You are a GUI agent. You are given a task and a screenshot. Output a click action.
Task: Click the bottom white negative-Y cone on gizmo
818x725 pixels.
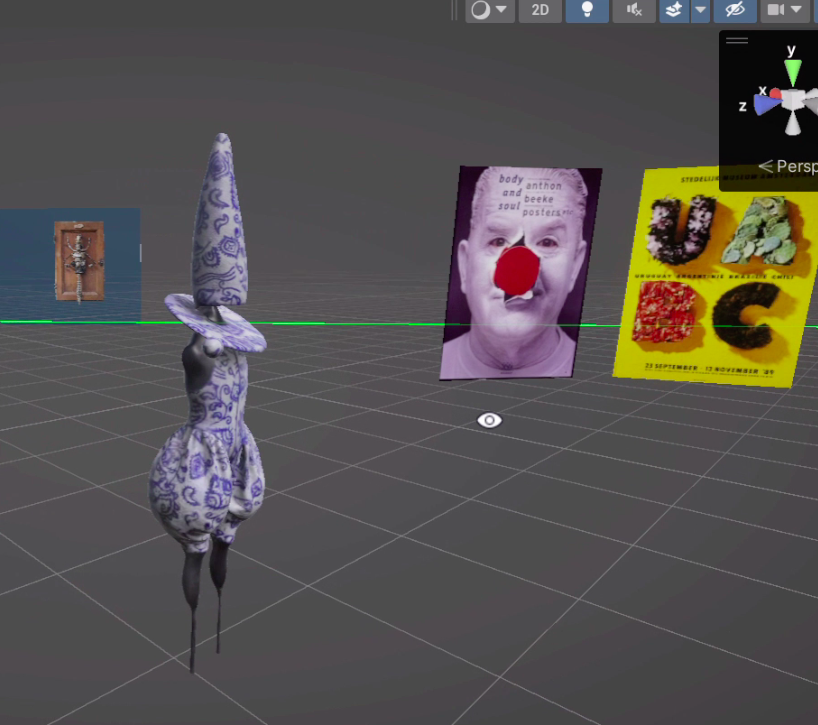click(x=793, y=122)
